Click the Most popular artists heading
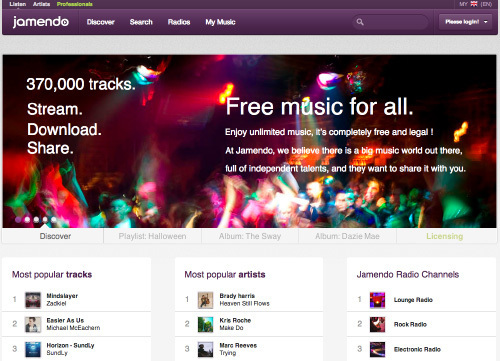500x361 pixels. (x=225, y=274)
